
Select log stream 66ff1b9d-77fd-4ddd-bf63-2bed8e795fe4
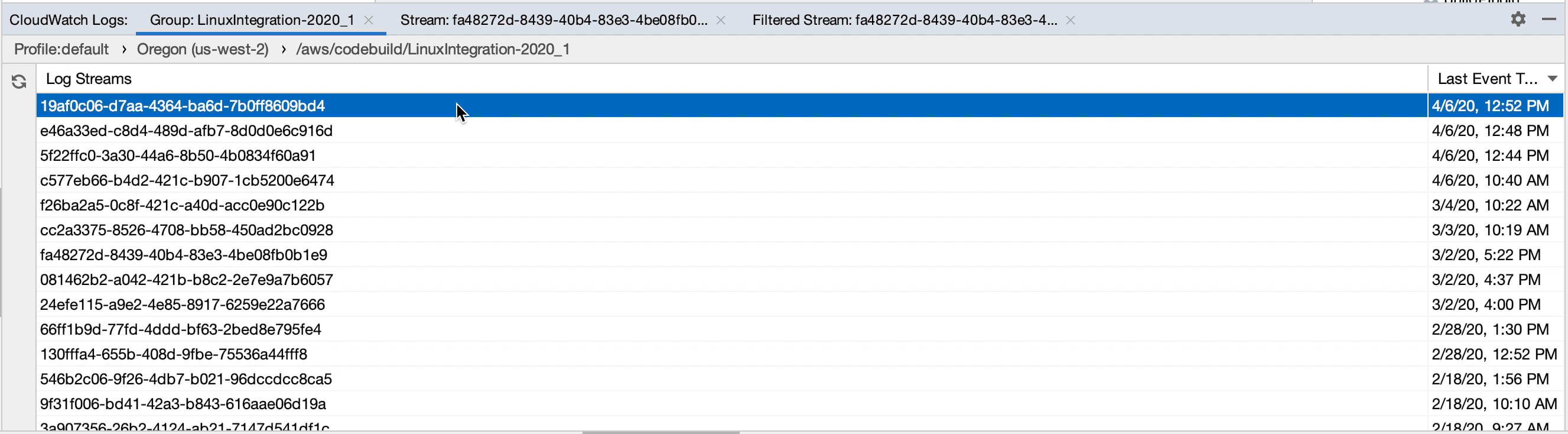click(180, 330)
